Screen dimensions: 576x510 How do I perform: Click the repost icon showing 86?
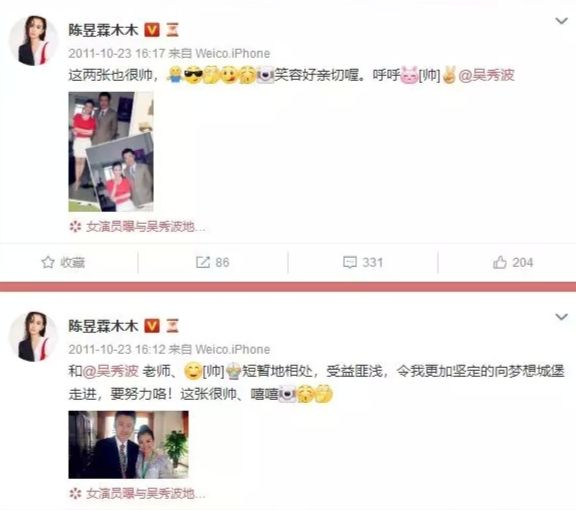tap(202, 262)
